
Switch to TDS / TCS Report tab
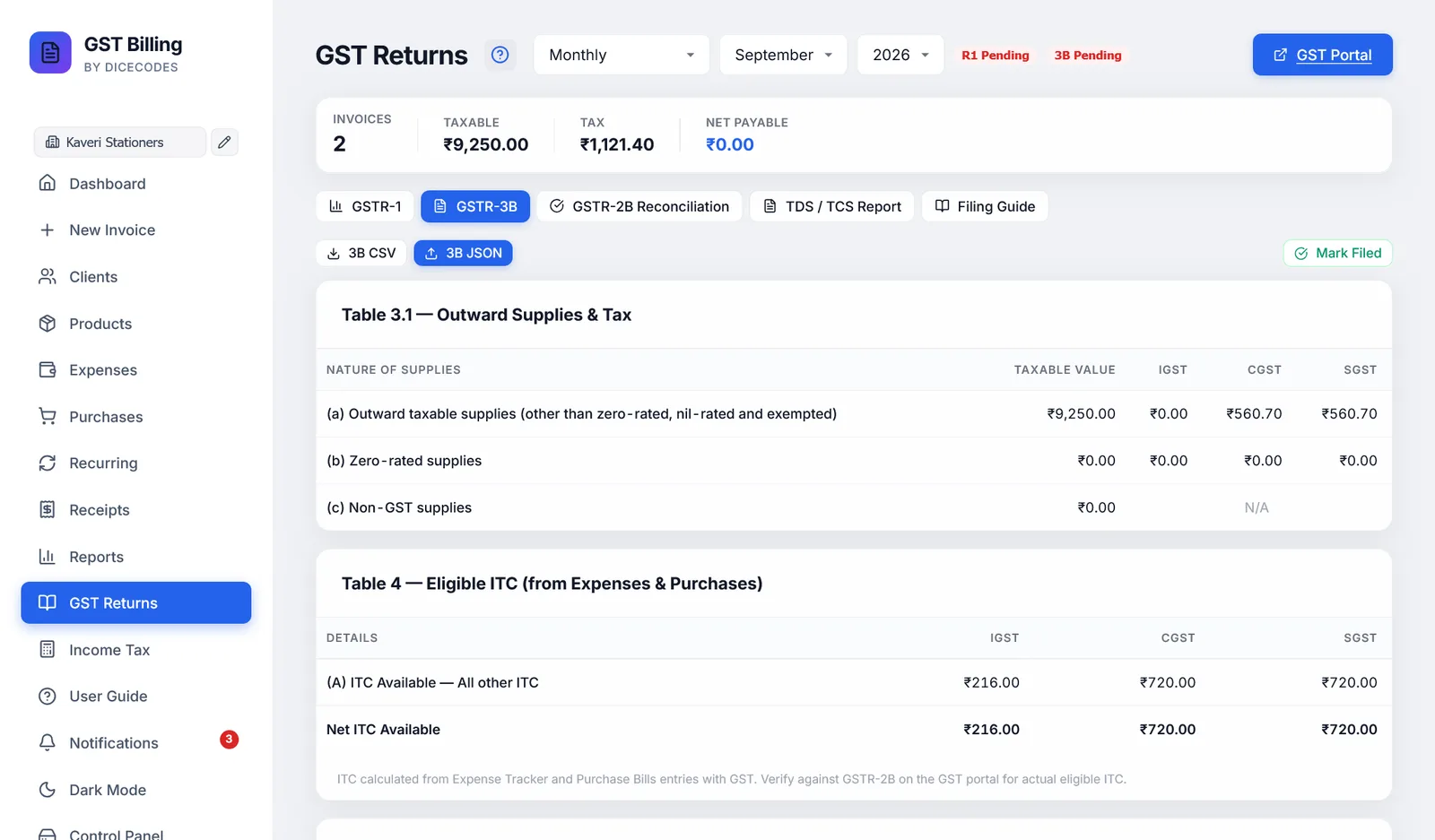pyautogui.click(x=832, y=206)
